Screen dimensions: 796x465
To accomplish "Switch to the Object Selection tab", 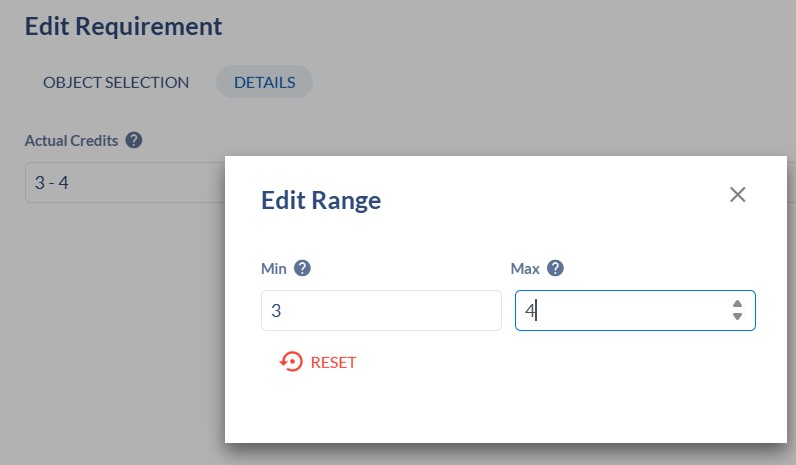I will tap(116, 82).
